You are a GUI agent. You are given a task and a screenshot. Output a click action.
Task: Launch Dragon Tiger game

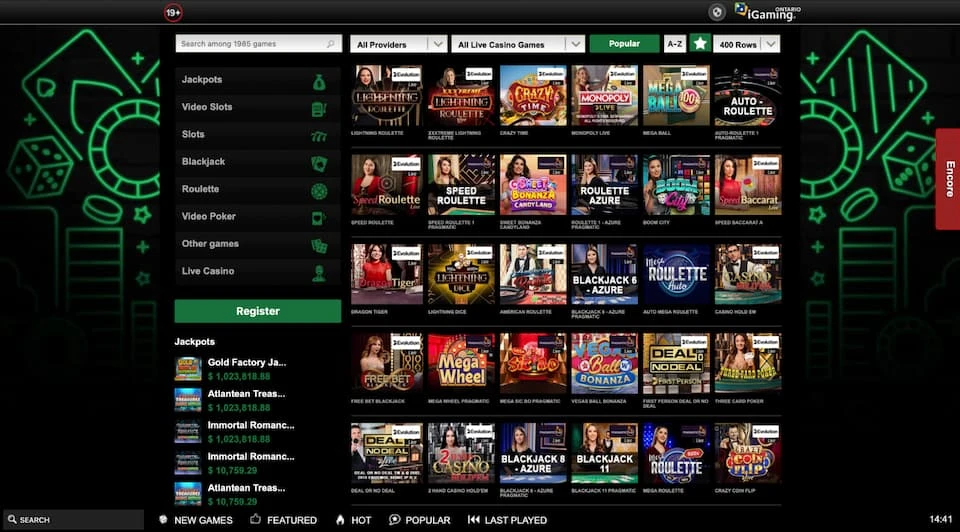pyautogui.click(x=387, y=274)
